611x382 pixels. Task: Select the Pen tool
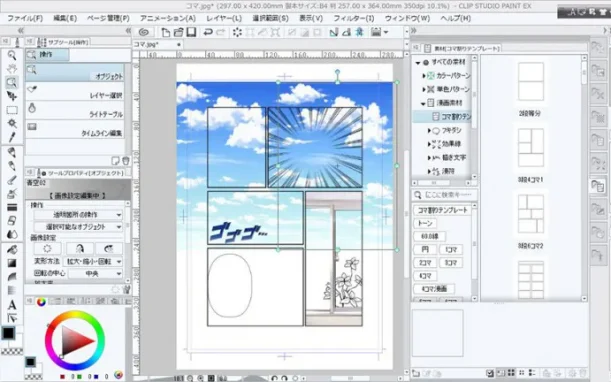point(12,152)
